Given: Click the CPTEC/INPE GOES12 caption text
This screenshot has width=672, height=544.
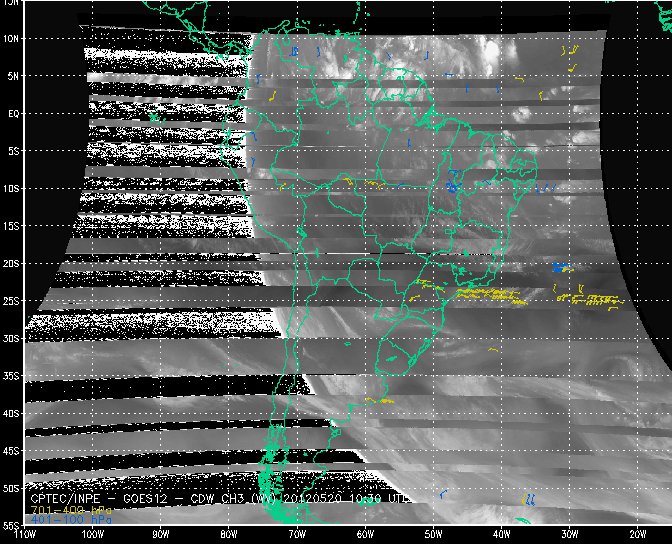Looking at the screenshot, I should [221, 499].
